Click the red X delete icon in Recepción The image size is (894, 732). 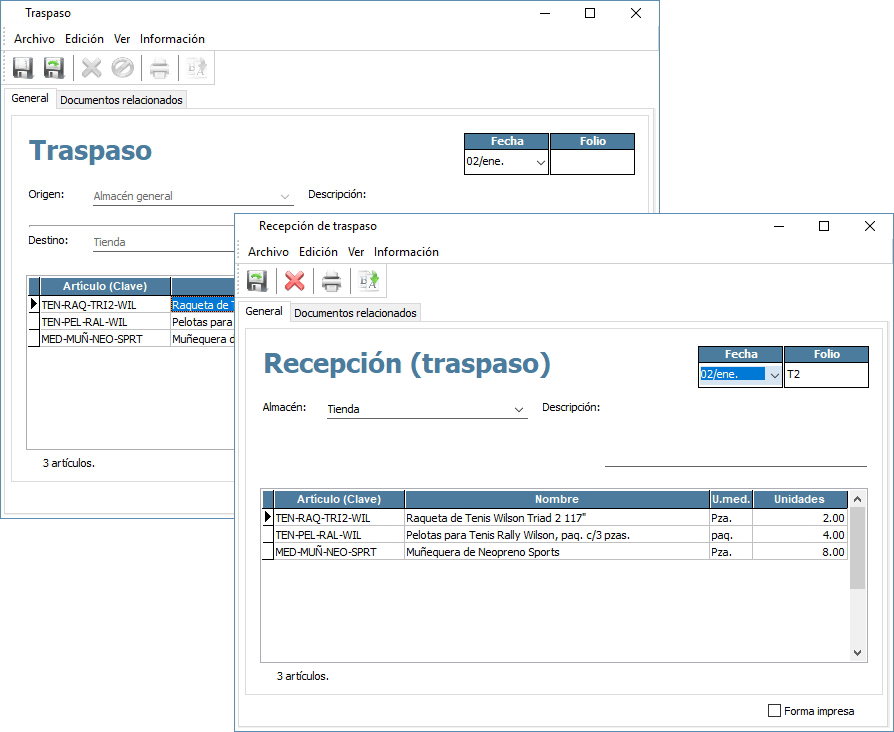294,281
